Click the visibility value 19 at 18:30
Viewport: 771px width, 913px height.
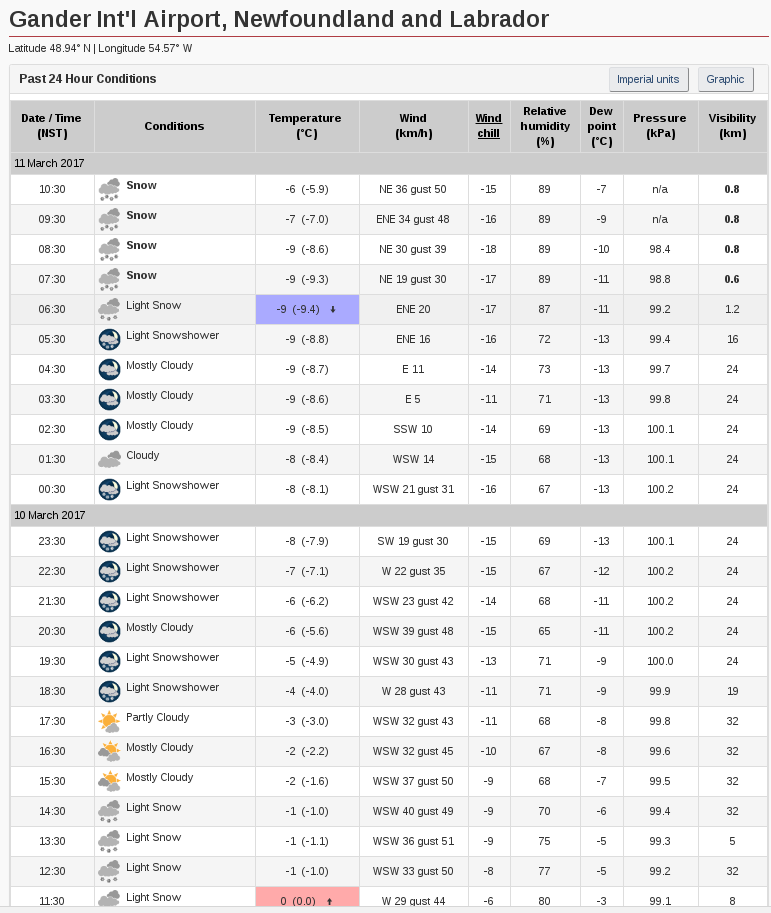(733, 691)
